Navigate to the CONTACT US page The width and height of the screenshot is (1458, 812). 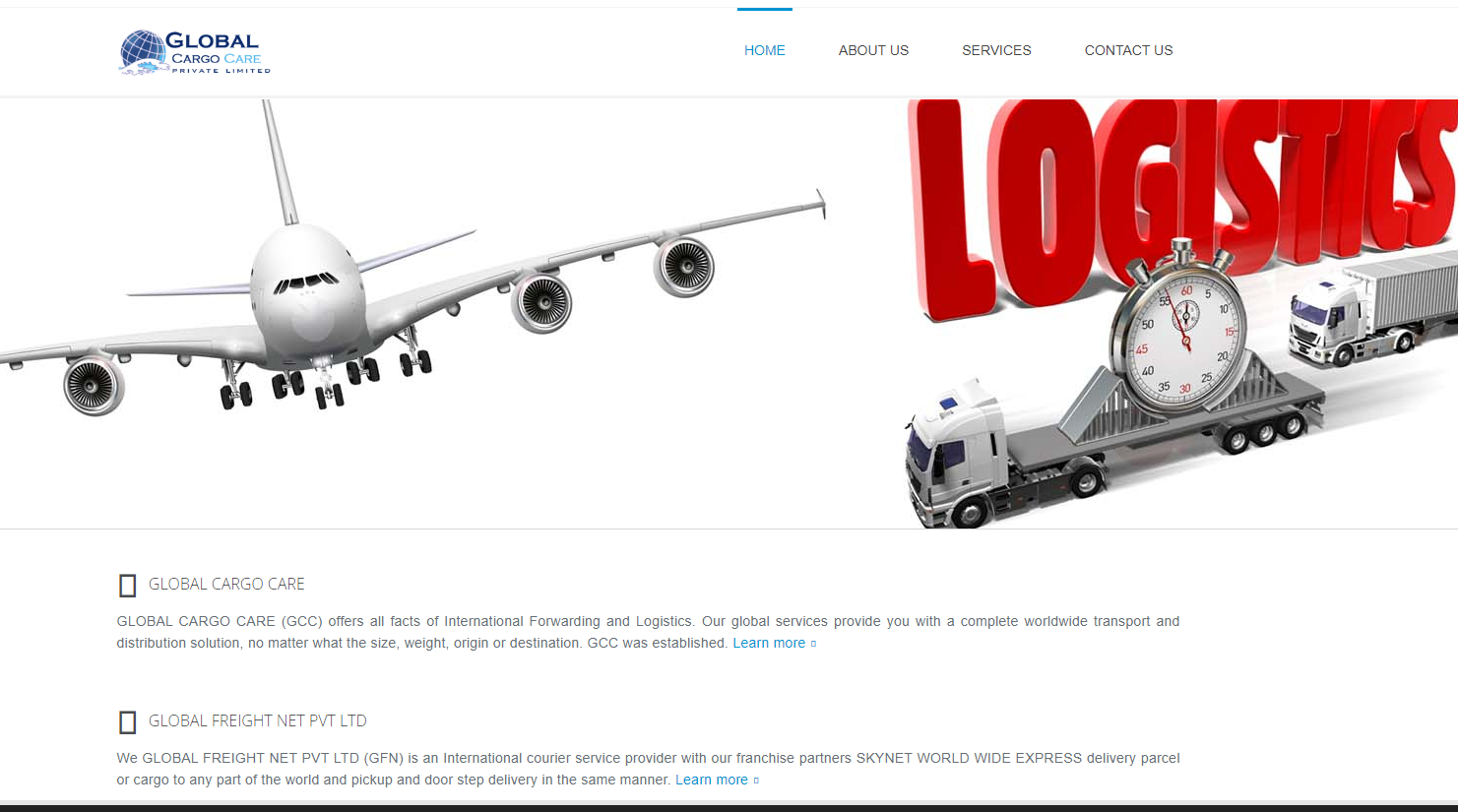click(x=1128, y=50)
